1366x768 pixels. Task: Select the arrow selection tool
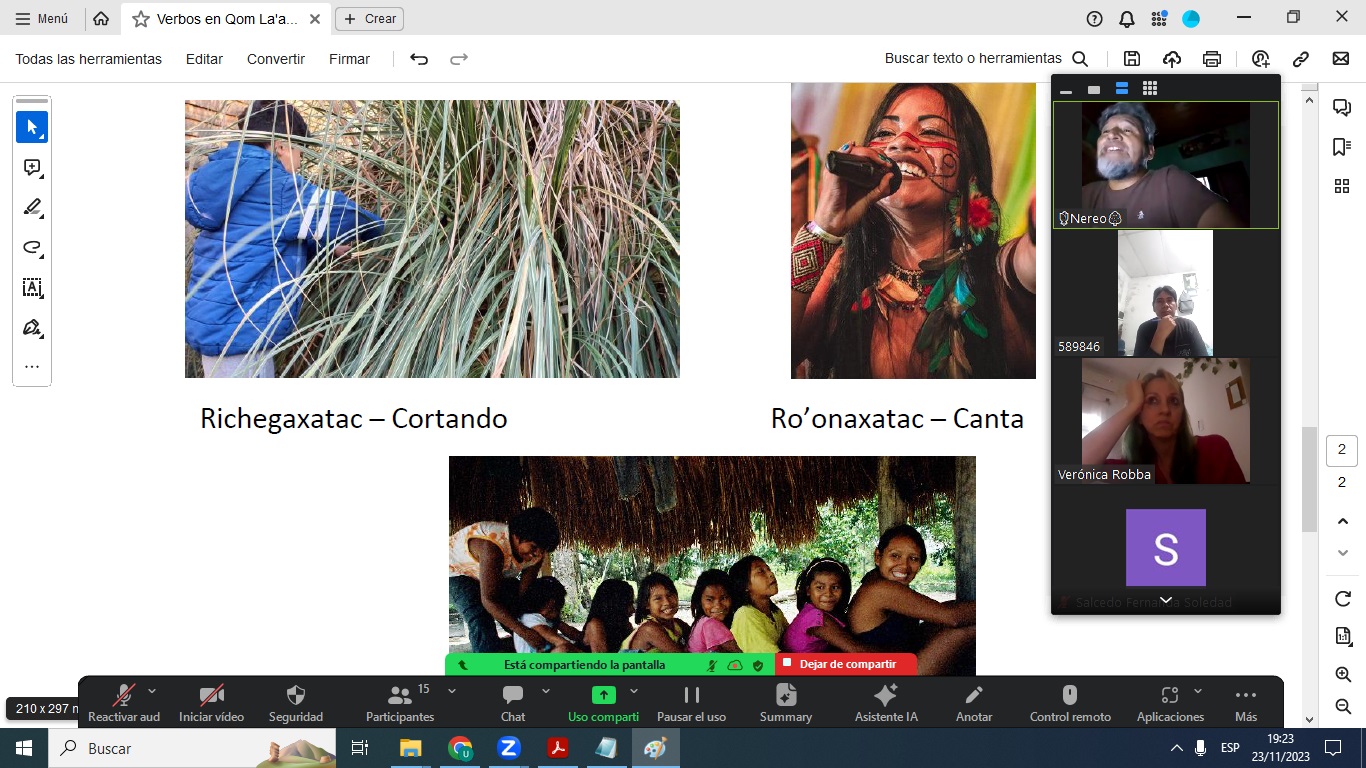pyautogui.click(x=31, y=128)
